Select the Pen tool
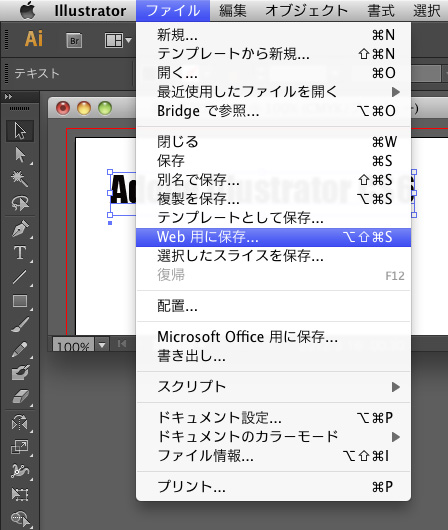 (x=20, y=229)
